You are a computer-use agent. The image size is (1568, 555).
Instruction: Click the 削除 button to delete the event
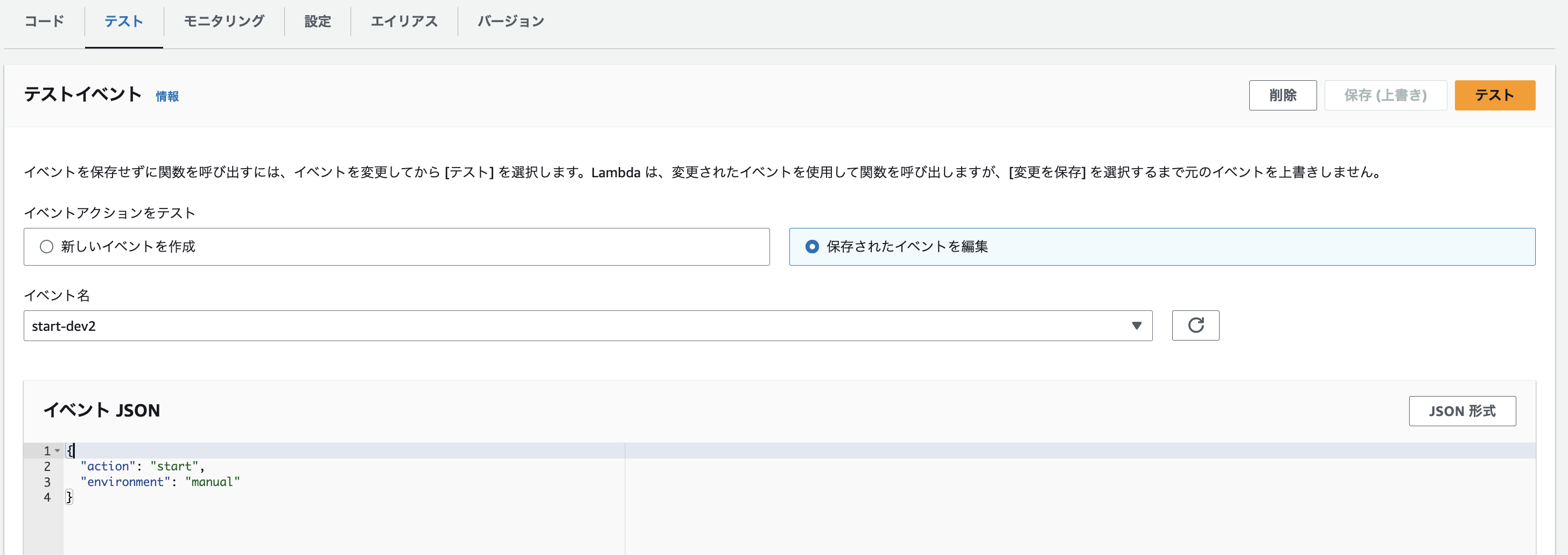tap(1283, 95)
